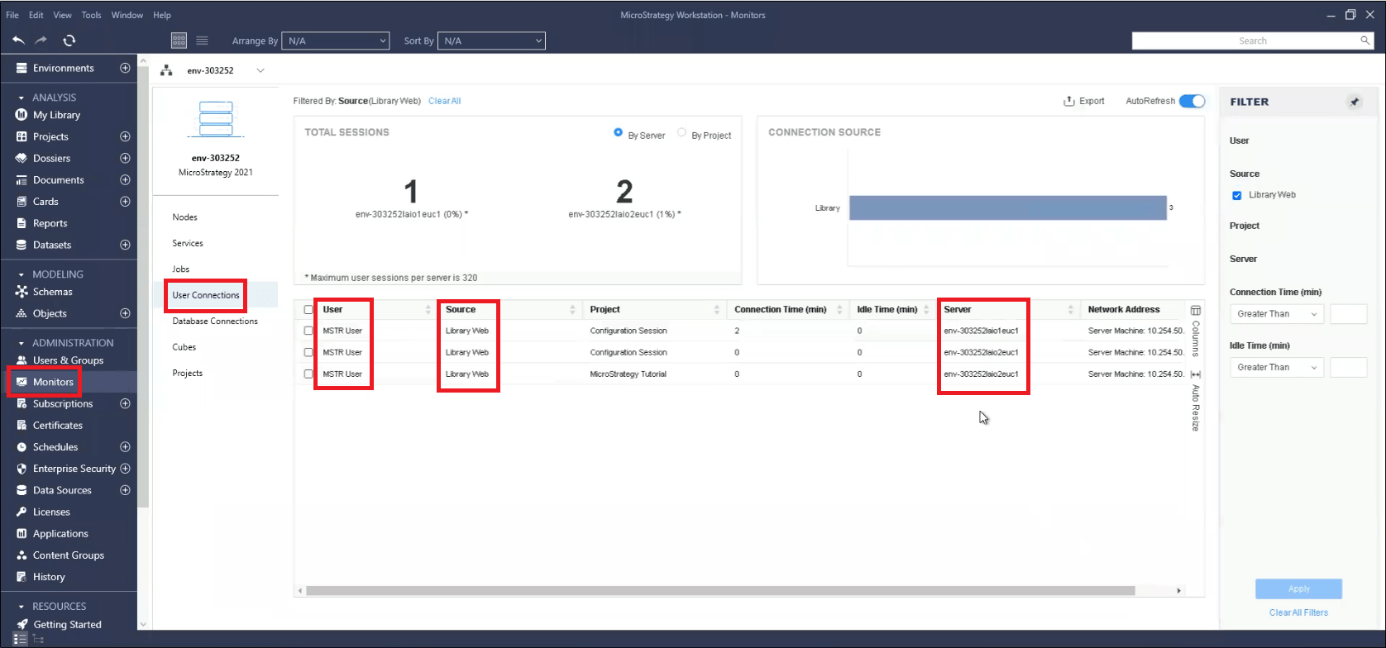Click the undo arrow icon
The height and width of the screenshot is (648, 1386).
[x=19, y=40]
